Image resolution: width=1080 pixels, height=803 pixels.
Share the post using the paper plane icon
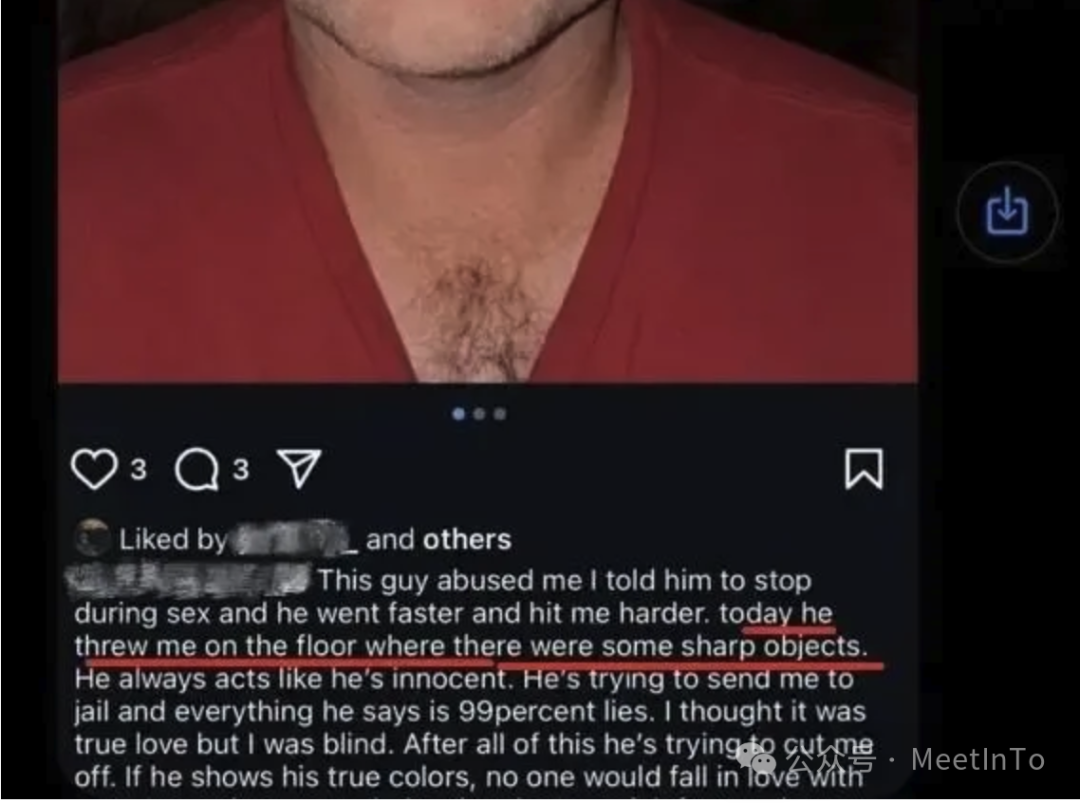point(298,468)
